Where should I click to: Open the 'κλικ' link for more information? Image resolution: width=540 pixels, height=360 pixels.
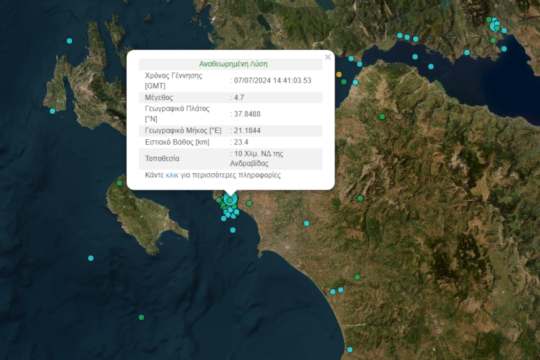coord(172,175)
